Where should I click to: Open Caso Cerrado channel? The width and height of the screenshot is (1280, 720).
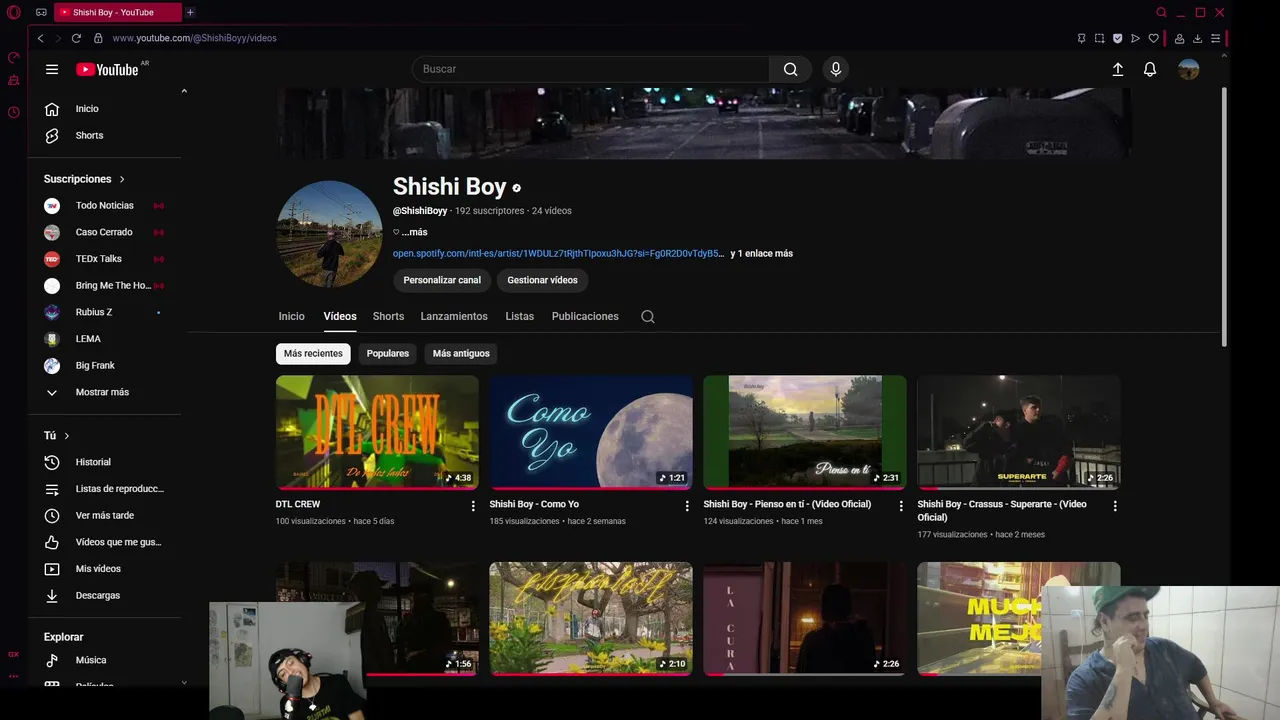pyautogui.click(x=104, y=232)
